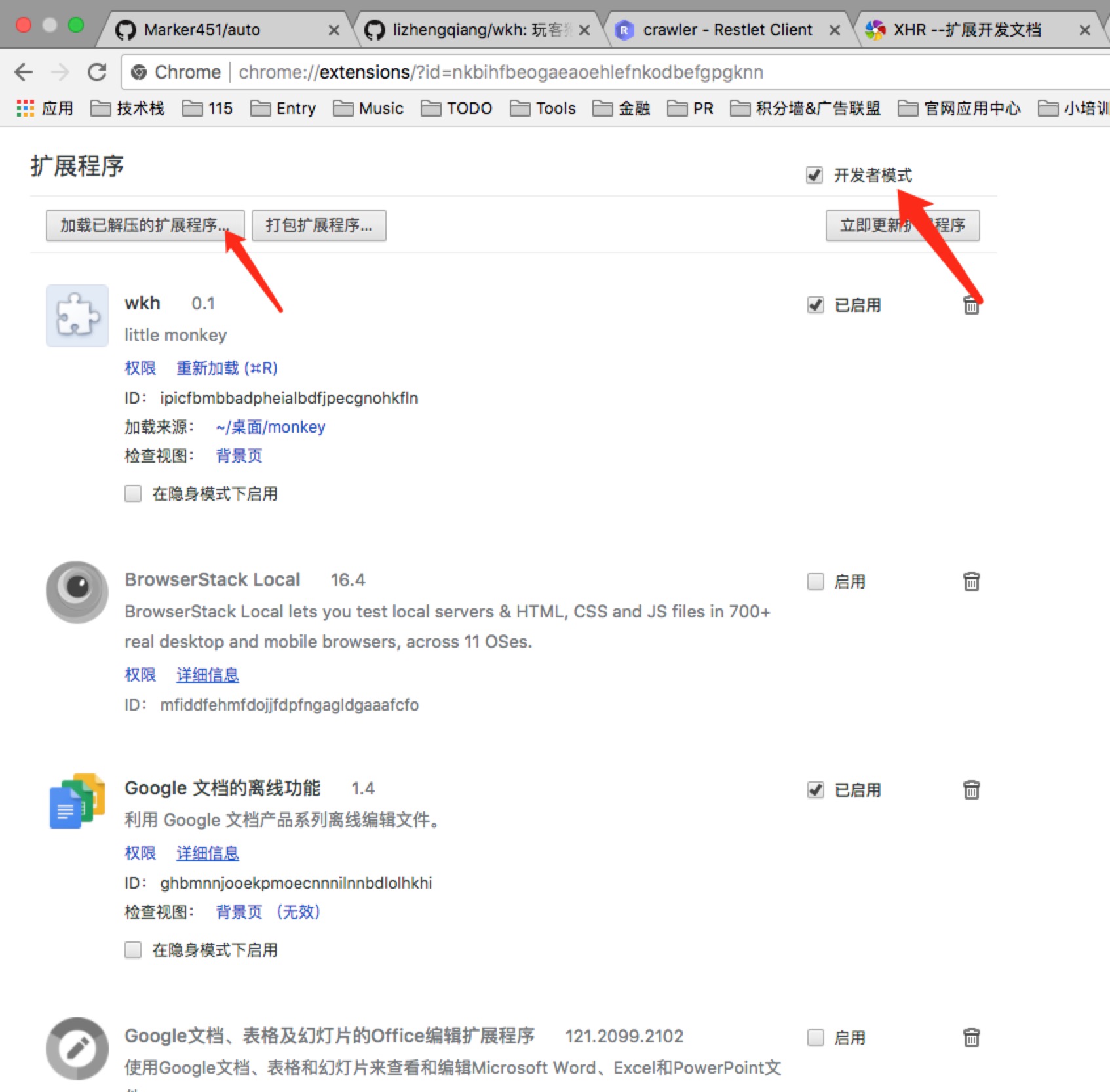This screenshot has width=1110, height=1092.
Task: Disable the wkh extension via 已启用 checkbox
Action: [x=815, y=305]
